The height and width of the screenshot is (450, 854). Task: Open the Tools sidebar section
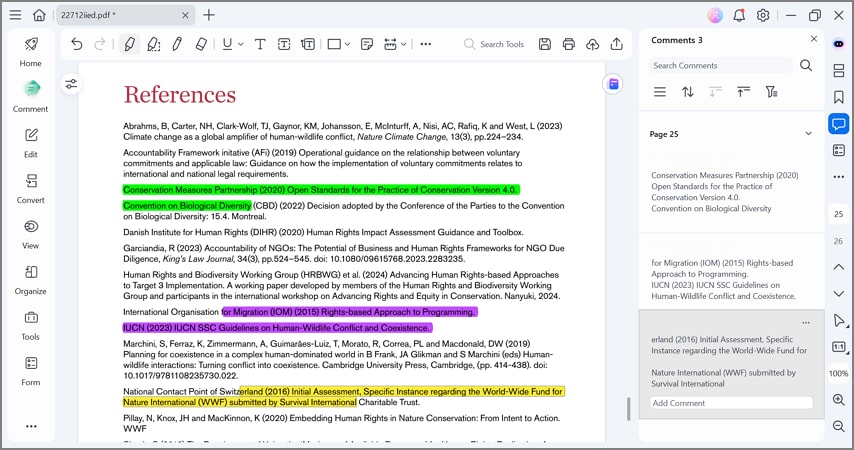[x=30, y=325]
